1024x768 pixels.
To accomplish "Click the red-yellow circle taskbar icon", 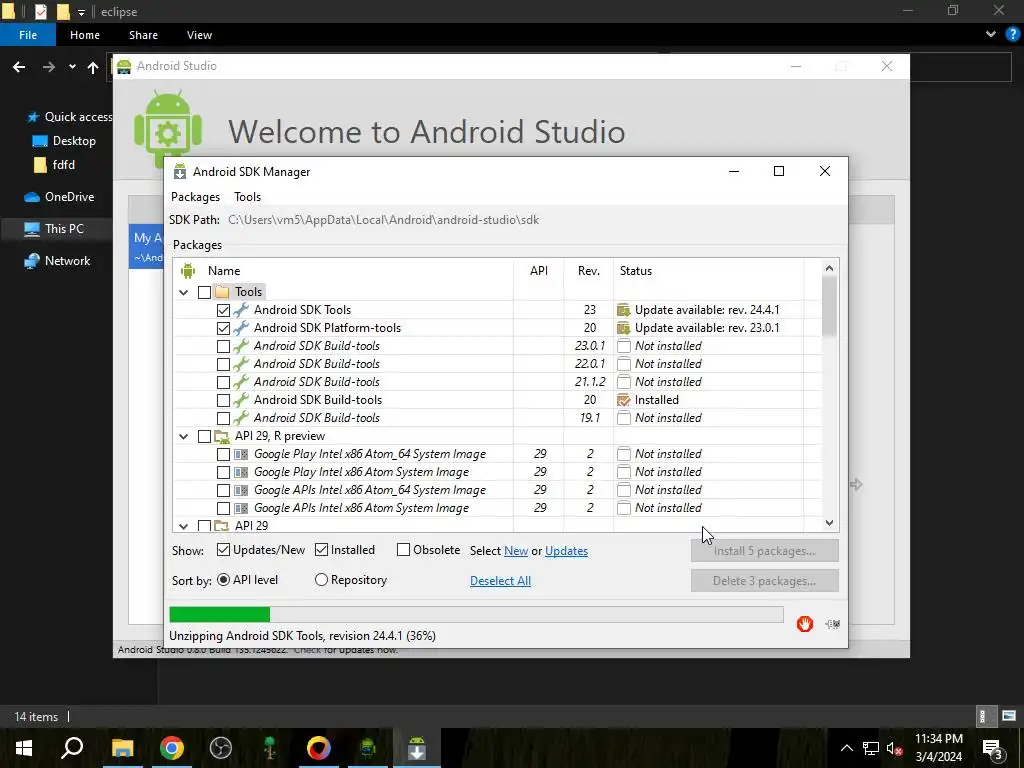I will 319,748.
